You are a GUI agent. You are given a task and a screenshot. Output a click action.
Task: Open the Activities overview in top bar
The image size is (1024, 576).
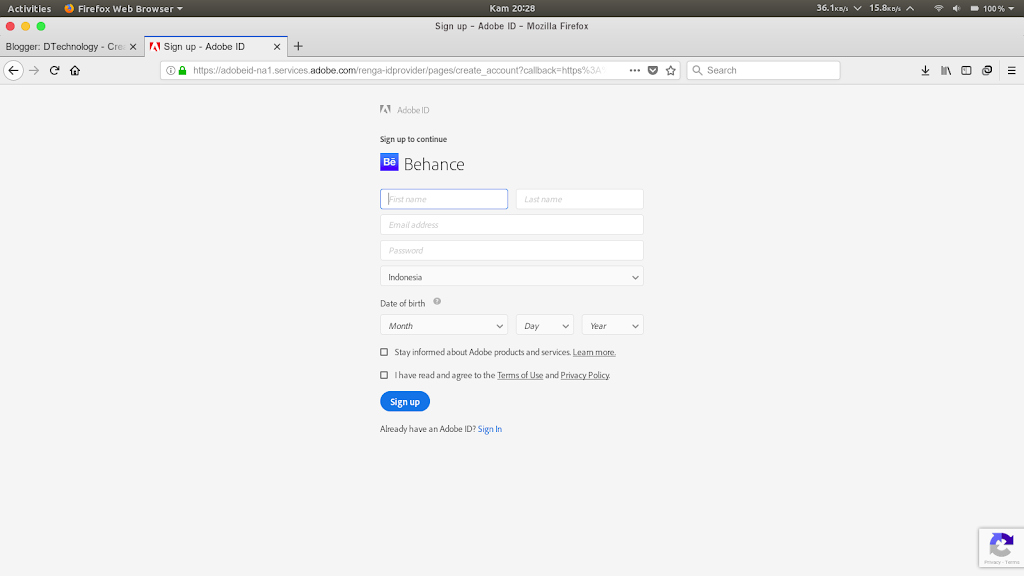[x=29, y=8]
